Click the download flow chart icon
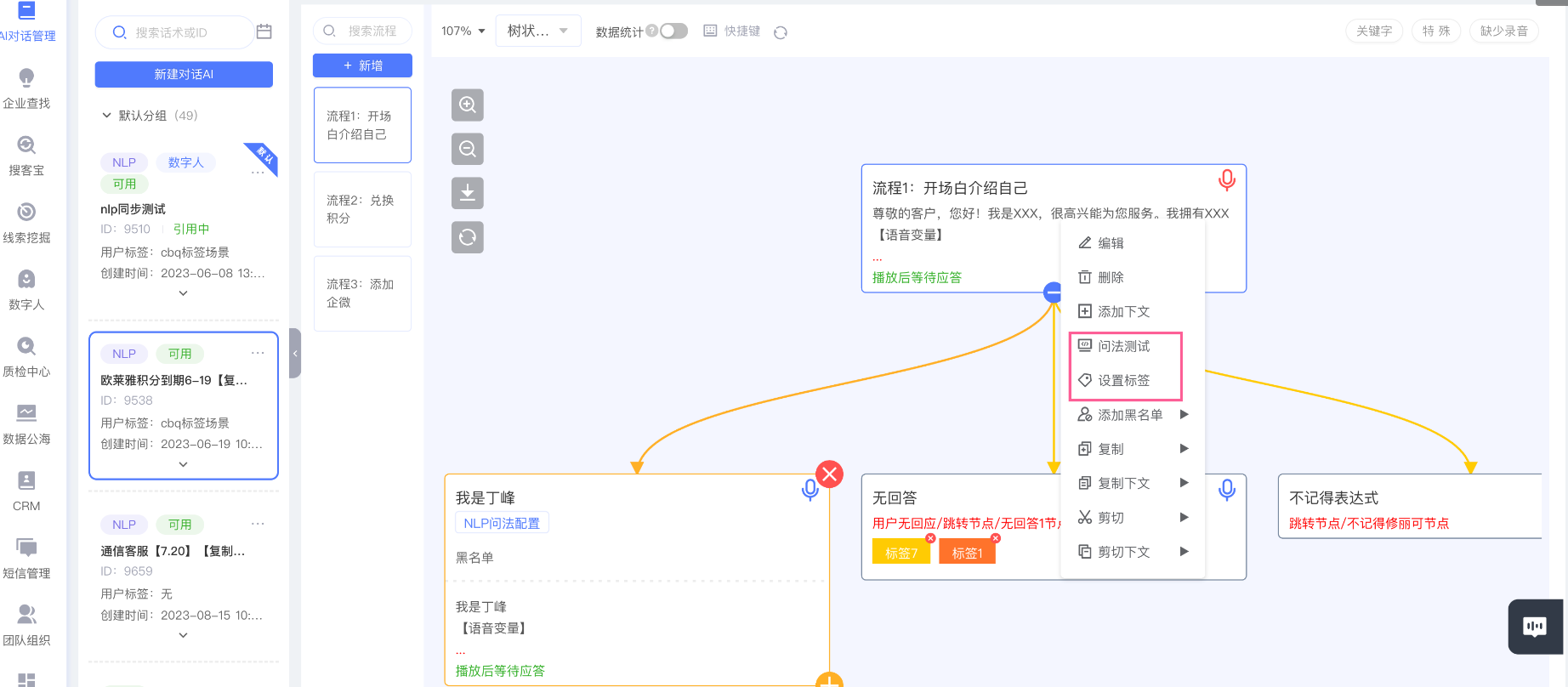Viewport: 1568px width, 687px height. (467, 194)
